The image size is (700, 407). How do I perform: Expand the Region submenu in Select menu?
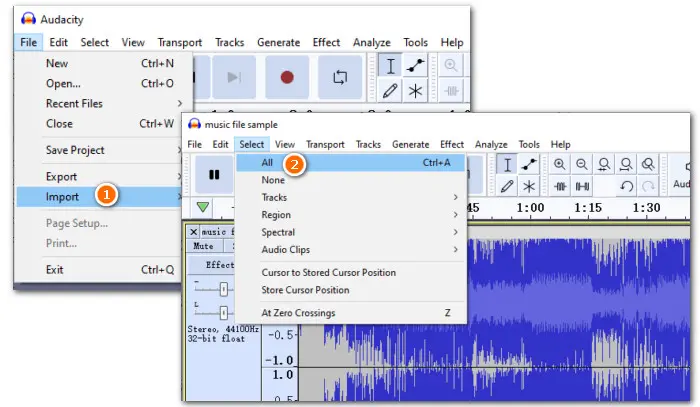click(x=351, y=215)
